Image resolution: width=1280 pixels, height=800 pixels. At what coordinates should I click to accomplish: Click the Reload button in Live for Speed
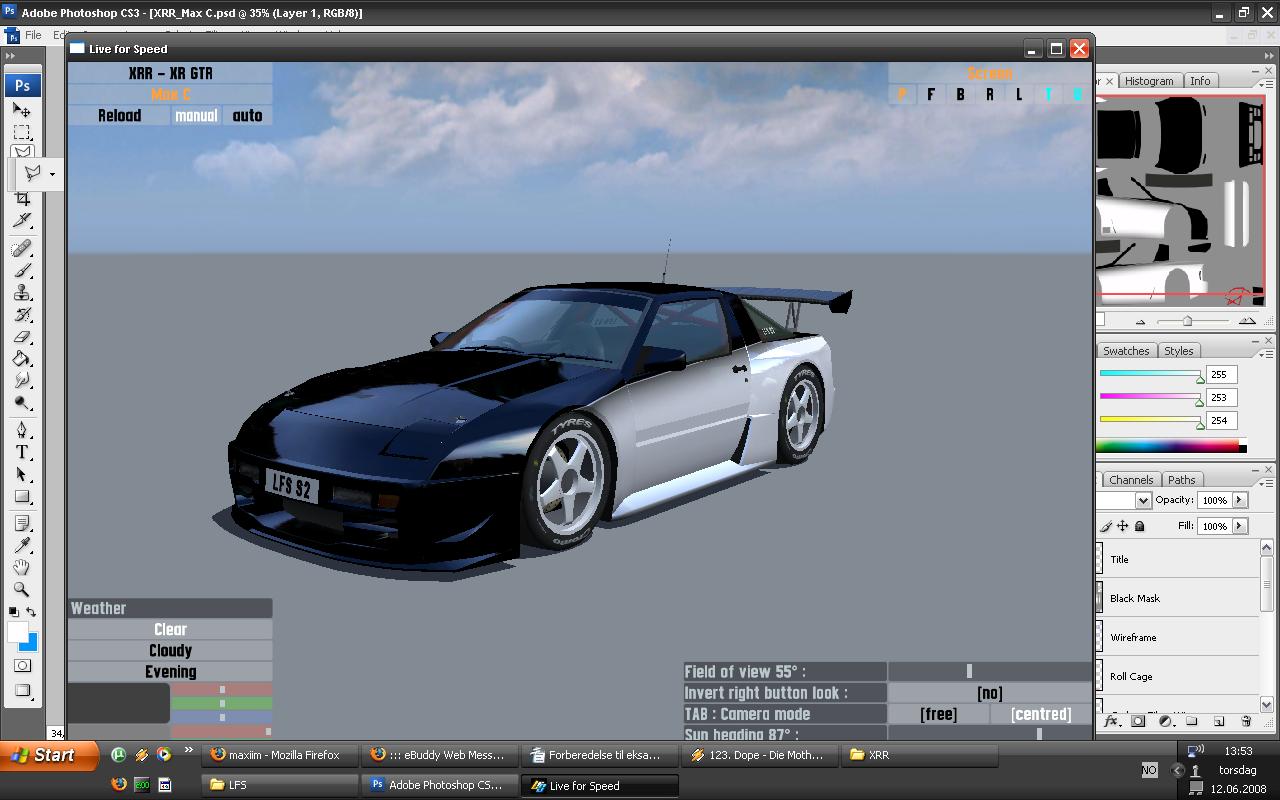coord(119,116)
